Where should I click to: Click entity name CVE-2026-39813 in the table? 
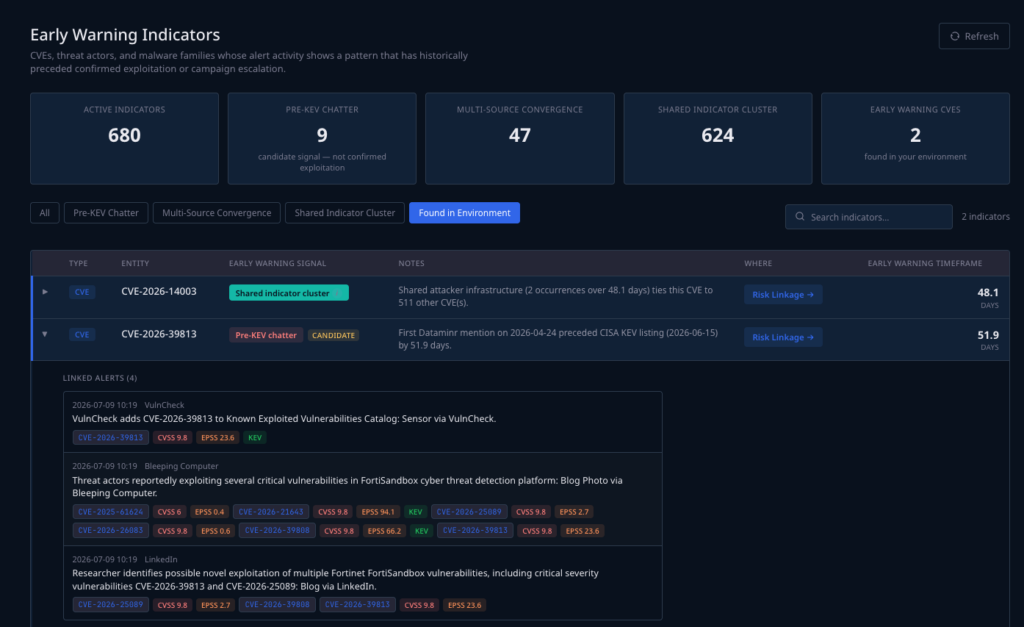click(159, 334)
